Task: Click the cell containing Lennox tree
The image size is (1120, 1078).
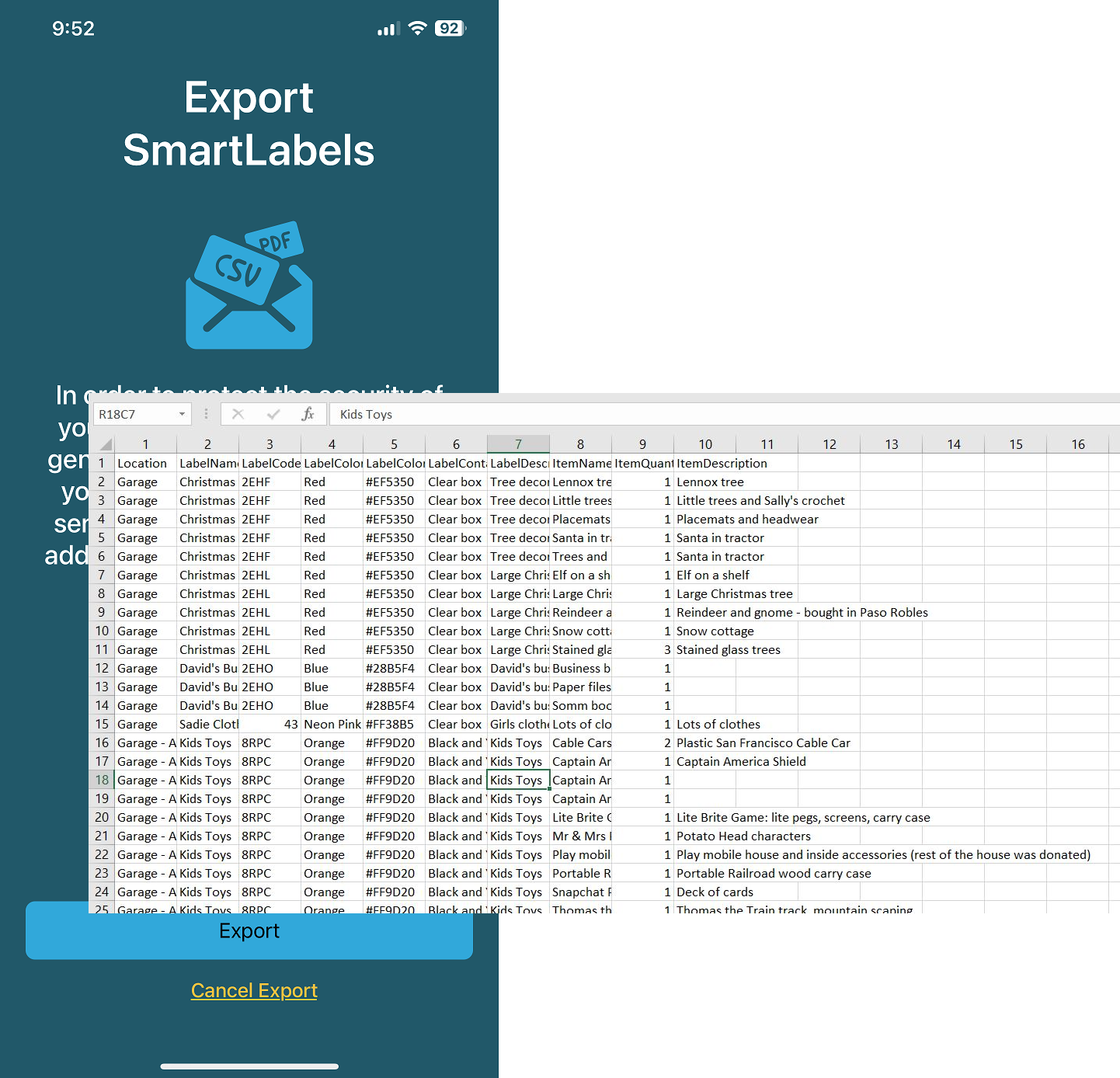Action: coord(710,482)
